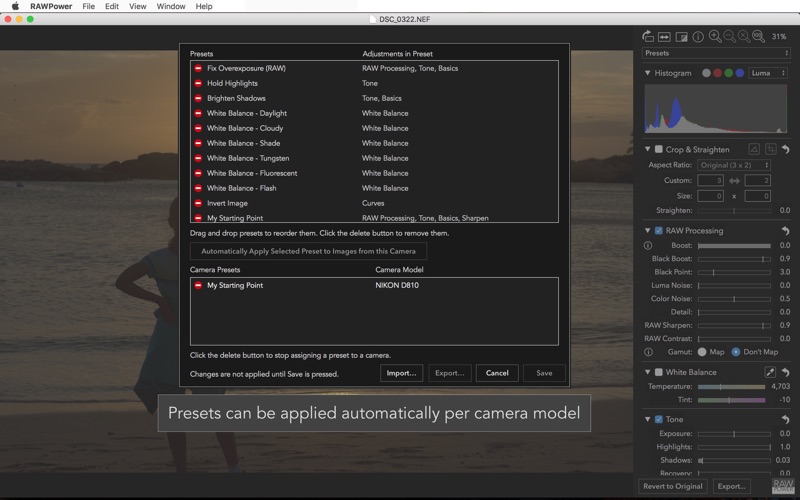Click the Crop tool icon in Crop section
800x500 pixels.
(770, 149)
